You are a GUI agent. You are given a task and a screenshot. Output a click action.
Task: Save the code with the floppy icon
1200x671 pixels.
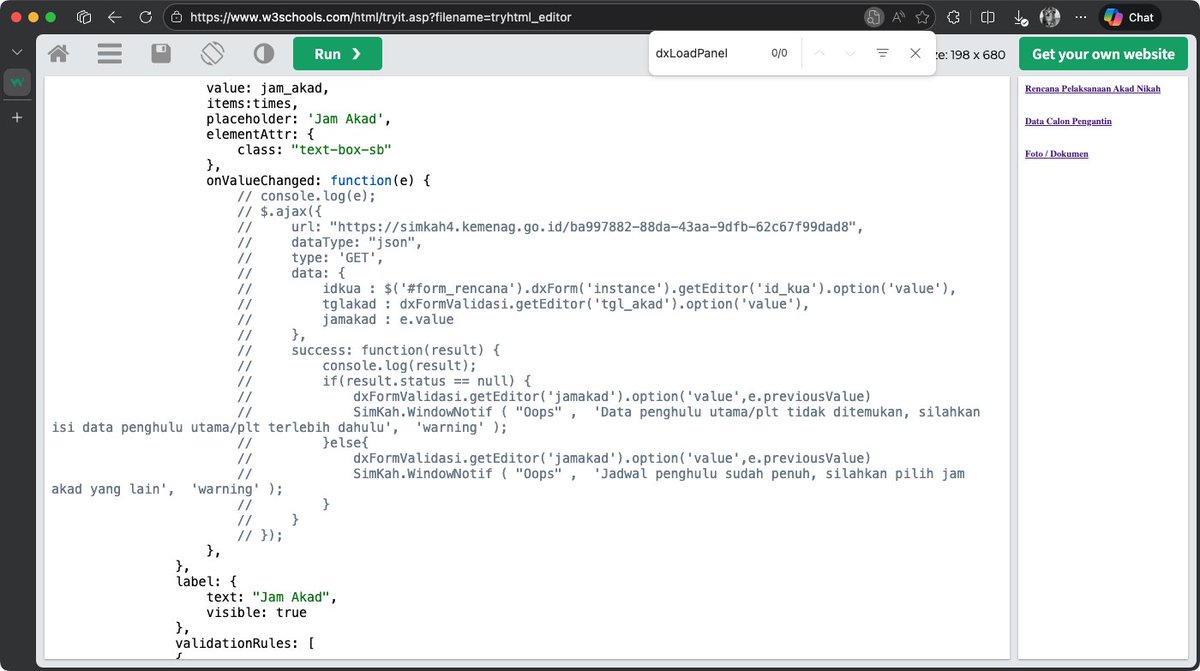(161, 54)
